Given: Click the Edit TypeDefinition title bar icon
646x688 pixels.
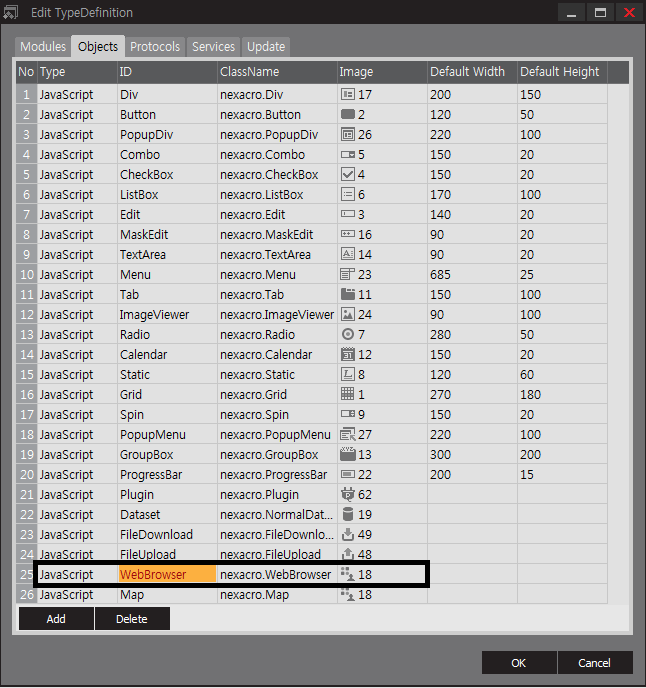Looking at the screenshot, I should (11, 12).
